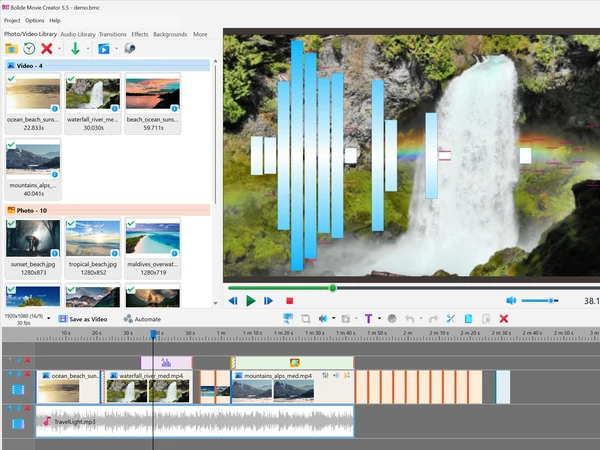600x450 pixels.
Task: Toggle checkbox on mountains_alps video thumbnail
Action: [11, 145]
